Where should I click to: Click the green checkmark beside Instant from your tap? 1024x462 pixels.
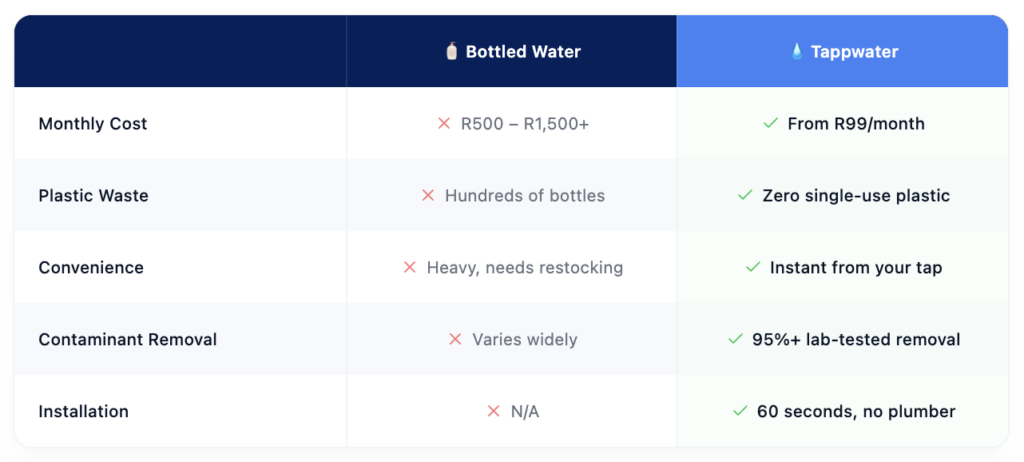click(x=753, y=267)
